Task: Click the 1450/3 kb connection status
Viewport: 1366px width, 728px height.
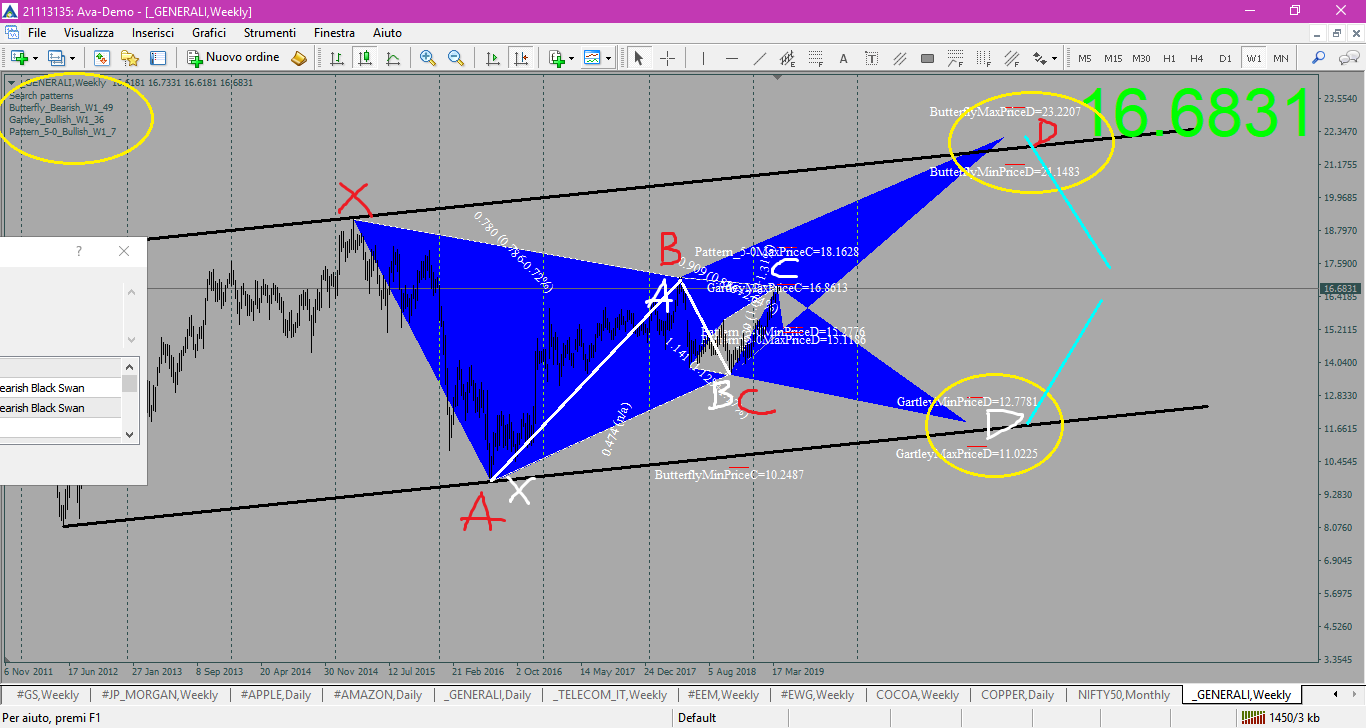Action: click(x=1280, y=717)
